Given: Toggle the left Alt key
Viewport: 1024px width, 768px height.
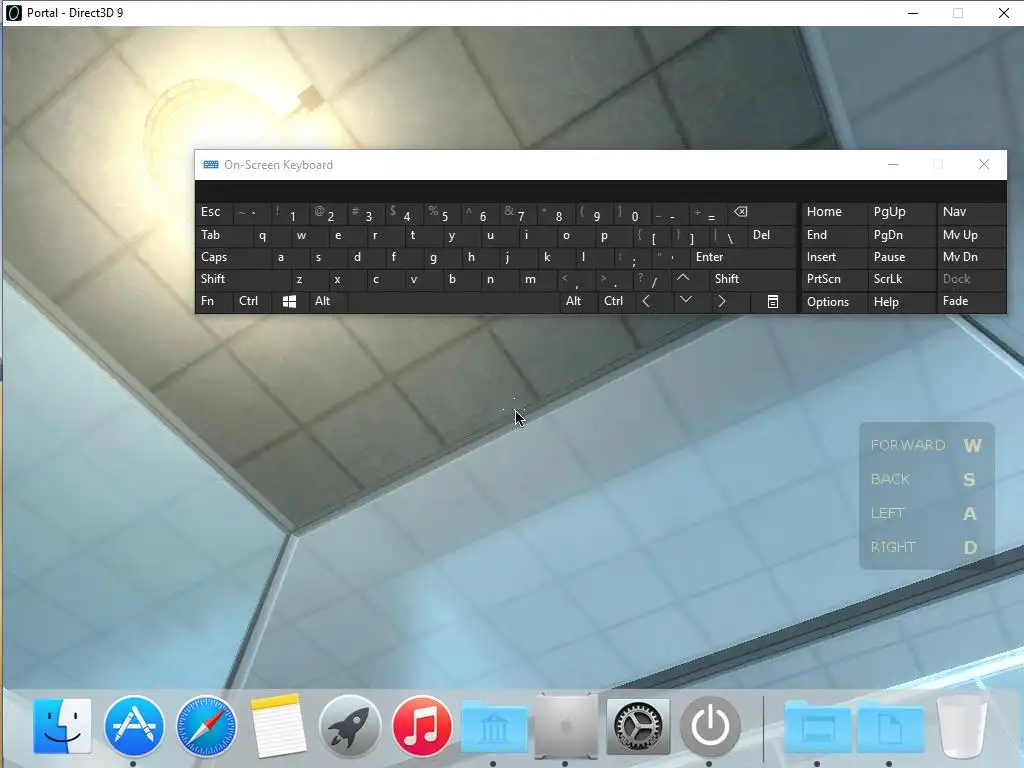Looking at the screenshot, I should (328, 301).
